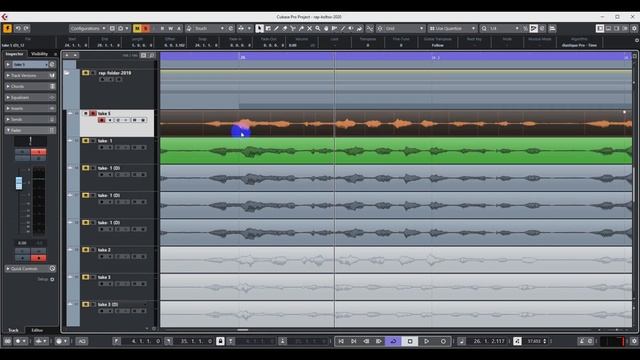Toggle Snap to Zero Crossing icon

[x=369, y=28]
